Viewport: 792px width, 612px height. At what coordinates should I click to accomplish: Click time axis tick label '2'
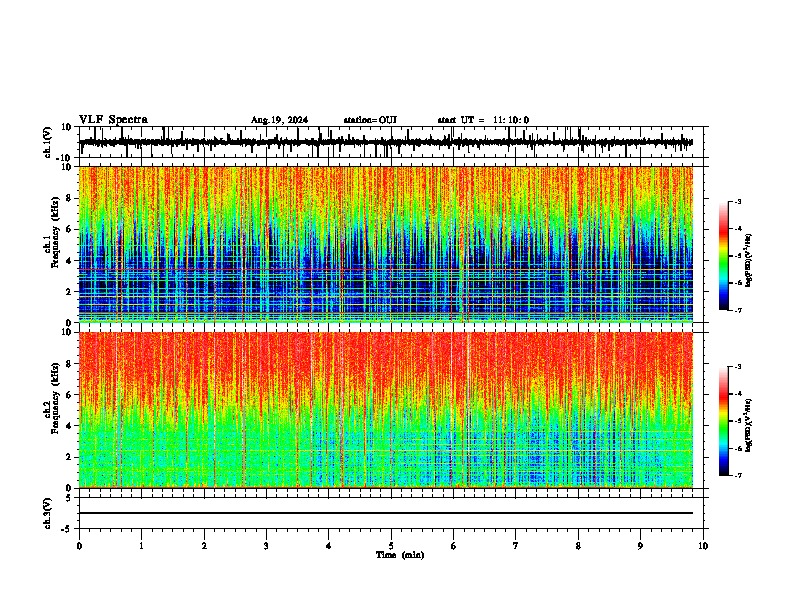[204, 546]
